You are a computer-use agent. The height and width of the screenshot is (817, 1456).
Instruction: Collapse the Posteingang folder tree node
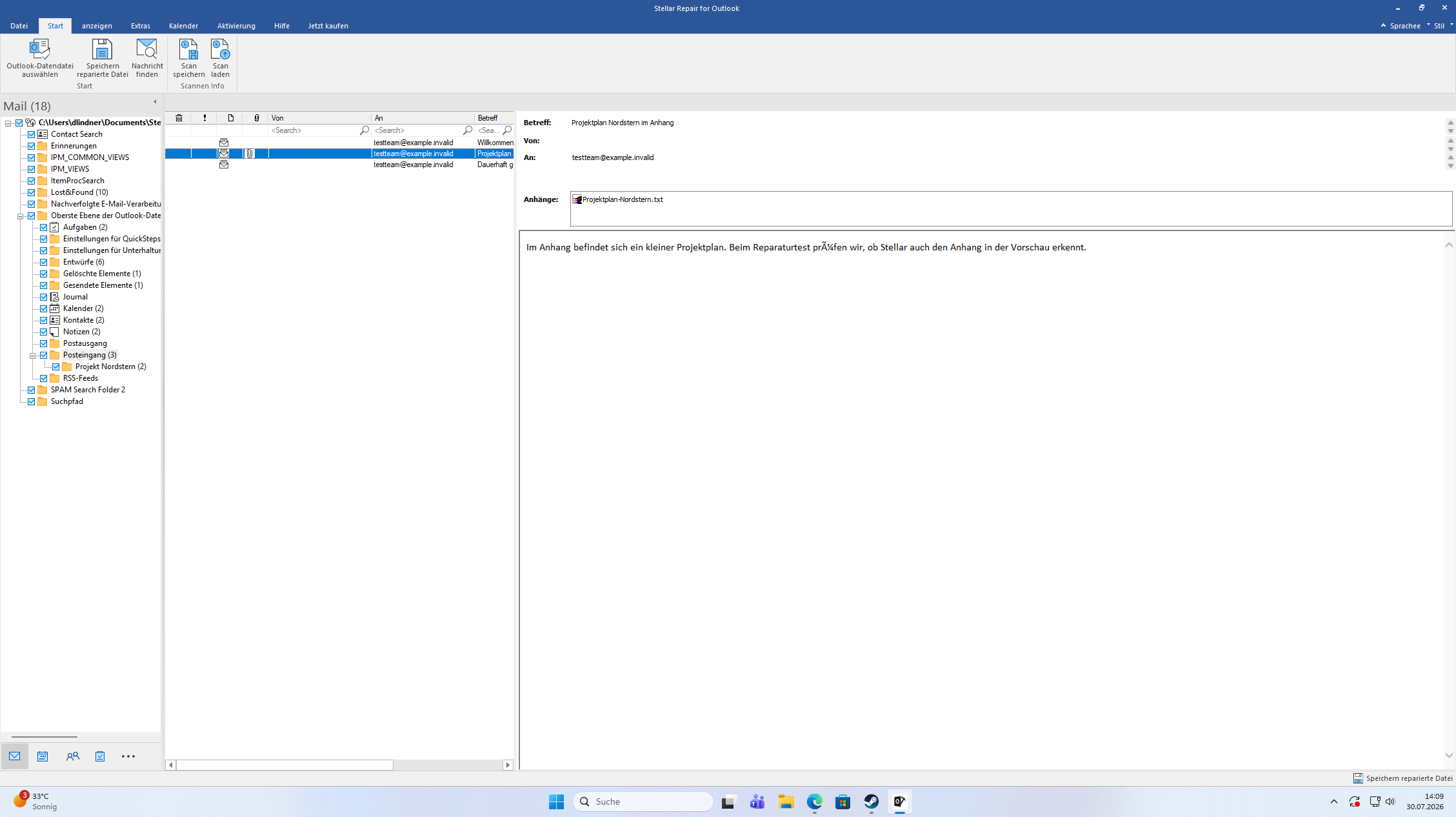(32, 356)
